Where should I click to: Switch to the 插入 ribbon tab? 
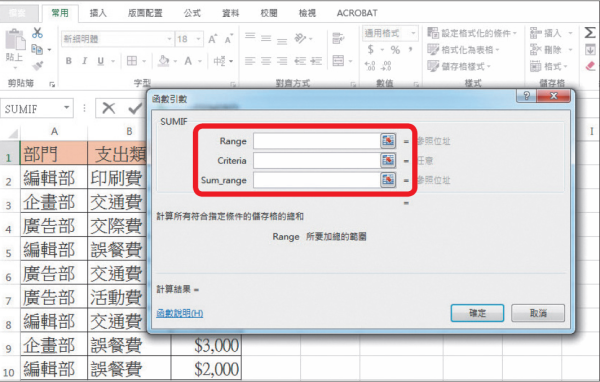point(98,13)
